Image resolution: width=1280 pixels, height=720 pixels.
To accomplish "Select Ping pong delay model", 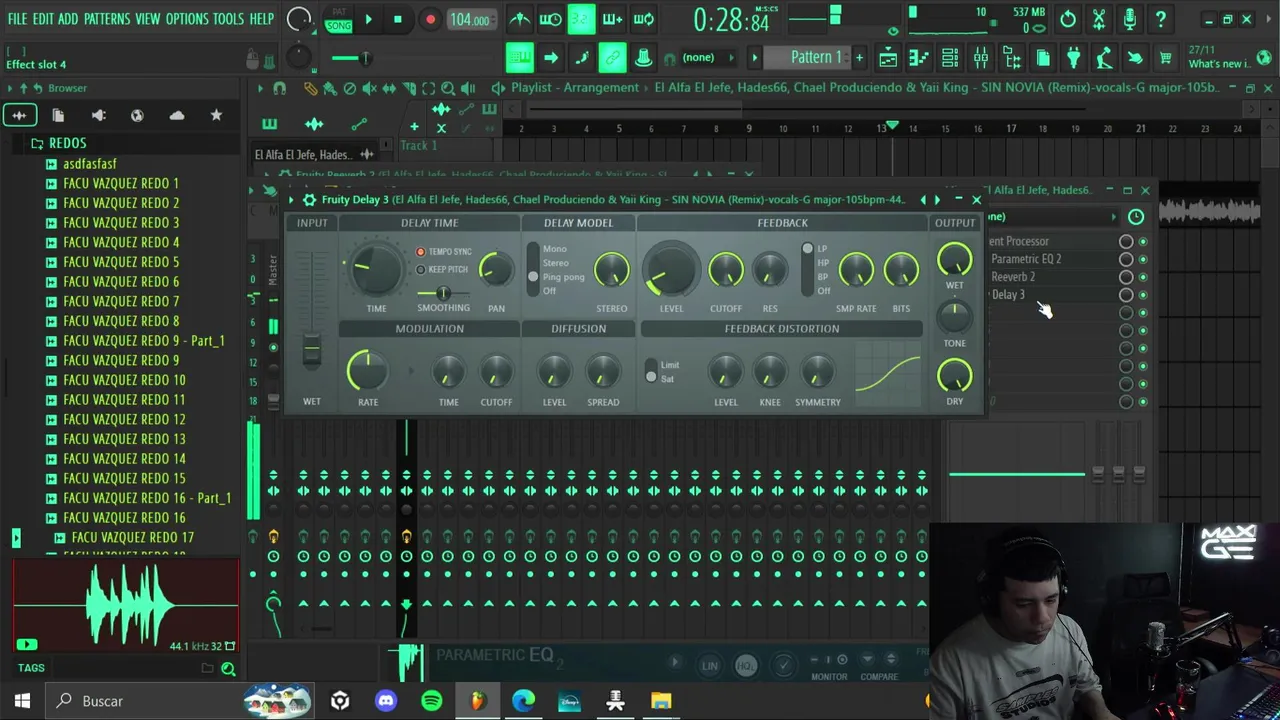I will tap(563, 277).
